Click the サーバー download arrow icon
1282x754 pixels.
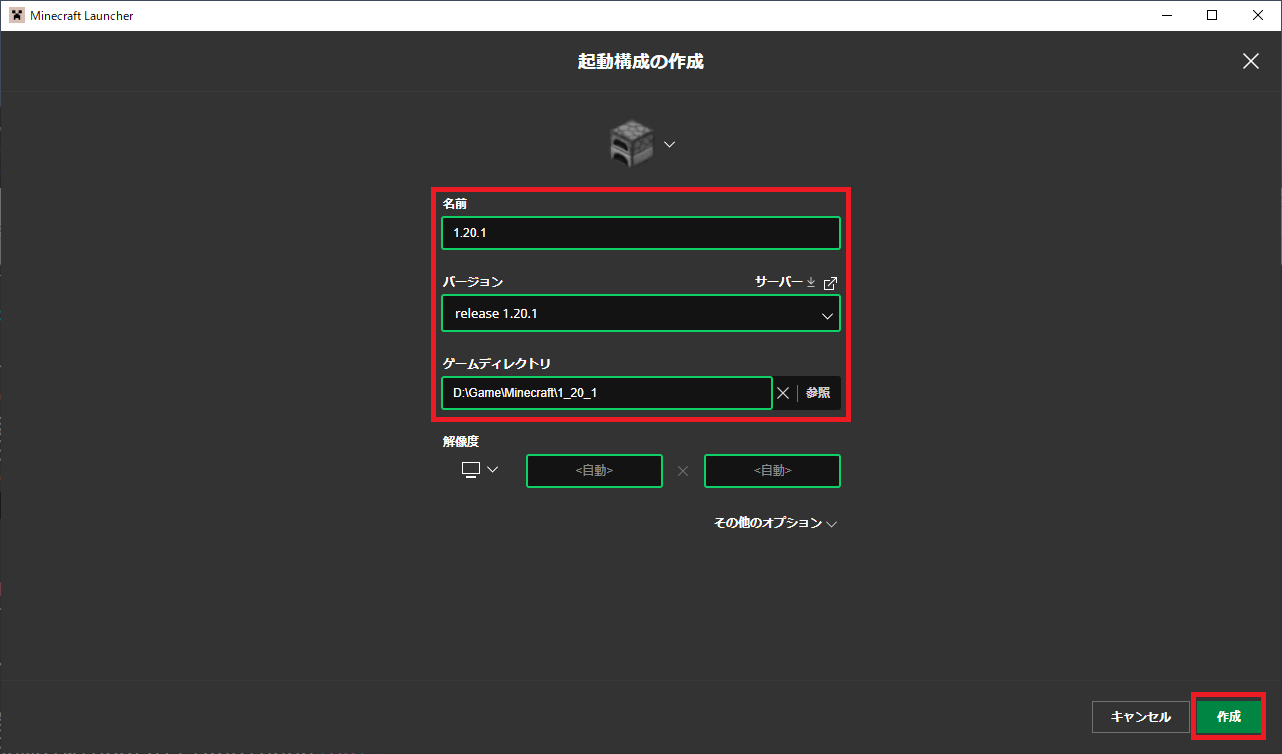811,283
